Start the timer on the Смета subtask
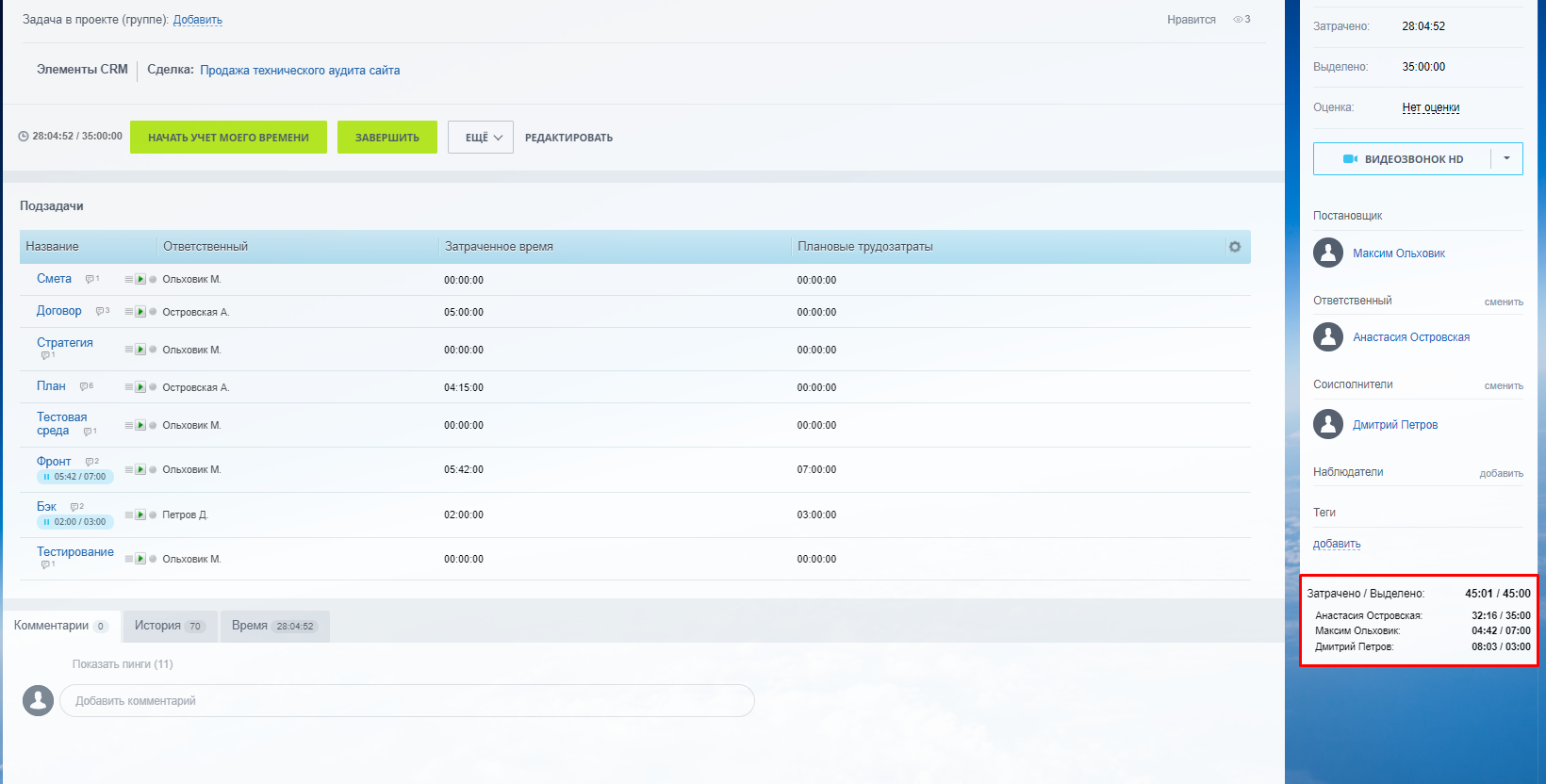The height and width of the screenshot is (784, 1546). pyautogui.click(x=140, y=280)
